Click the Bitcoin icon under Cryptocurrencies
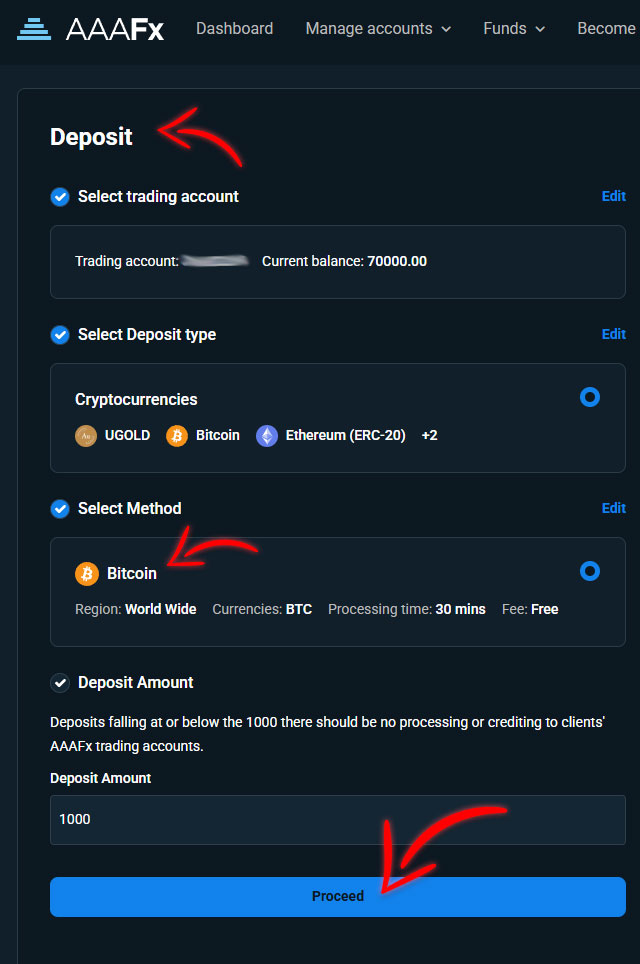This screenshot has height=964, width=640. click(177, 436)
